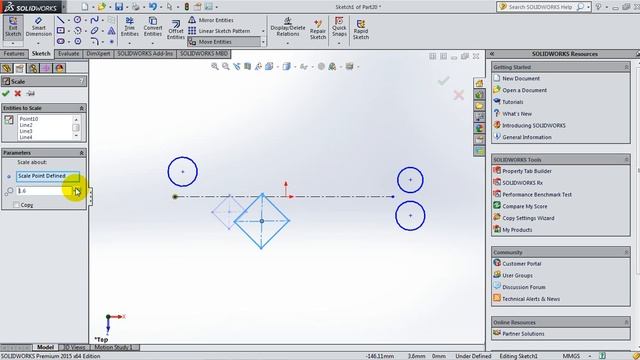Tick the Copy checkbox

[x=16, y=205]
